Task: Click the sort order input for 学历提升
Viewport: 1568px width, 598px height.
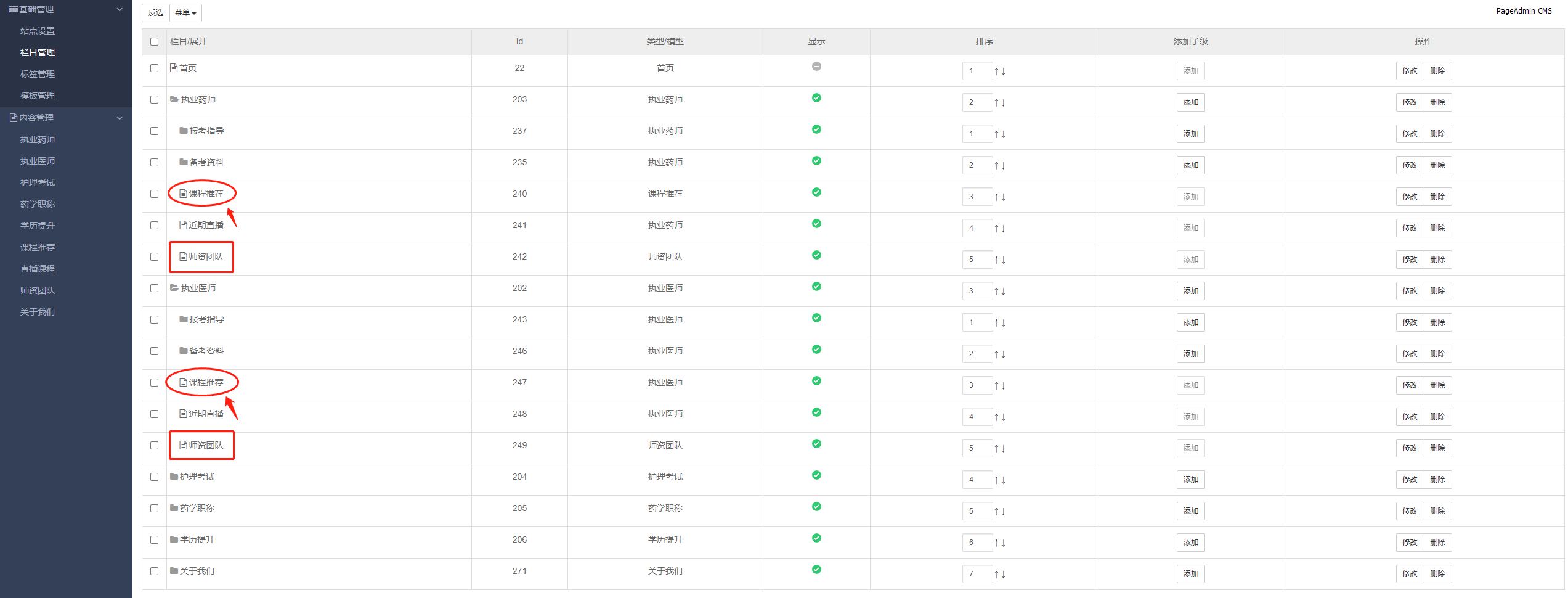Action: point(977,543)
